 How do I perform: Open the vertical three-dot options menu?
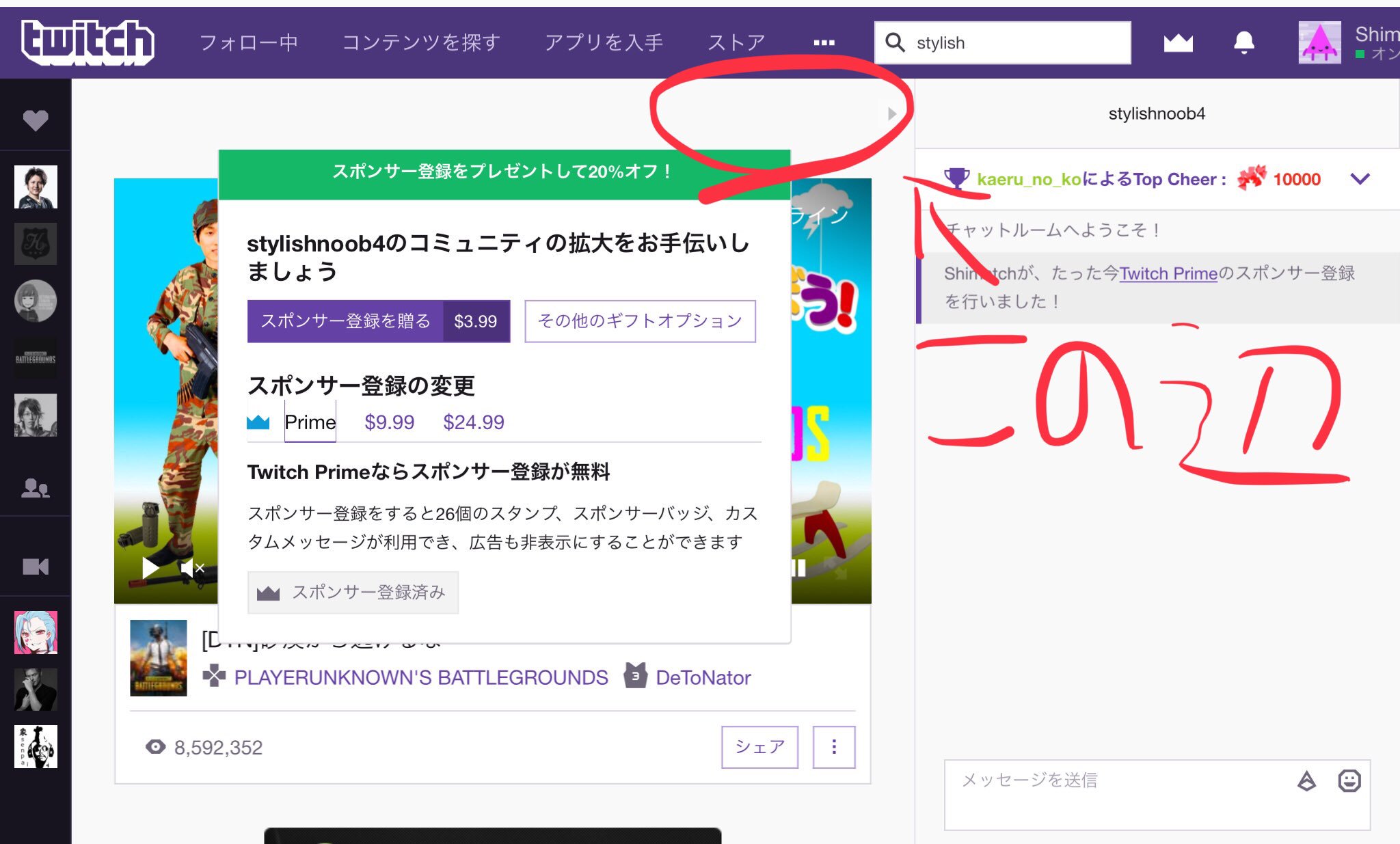(834, 747)
